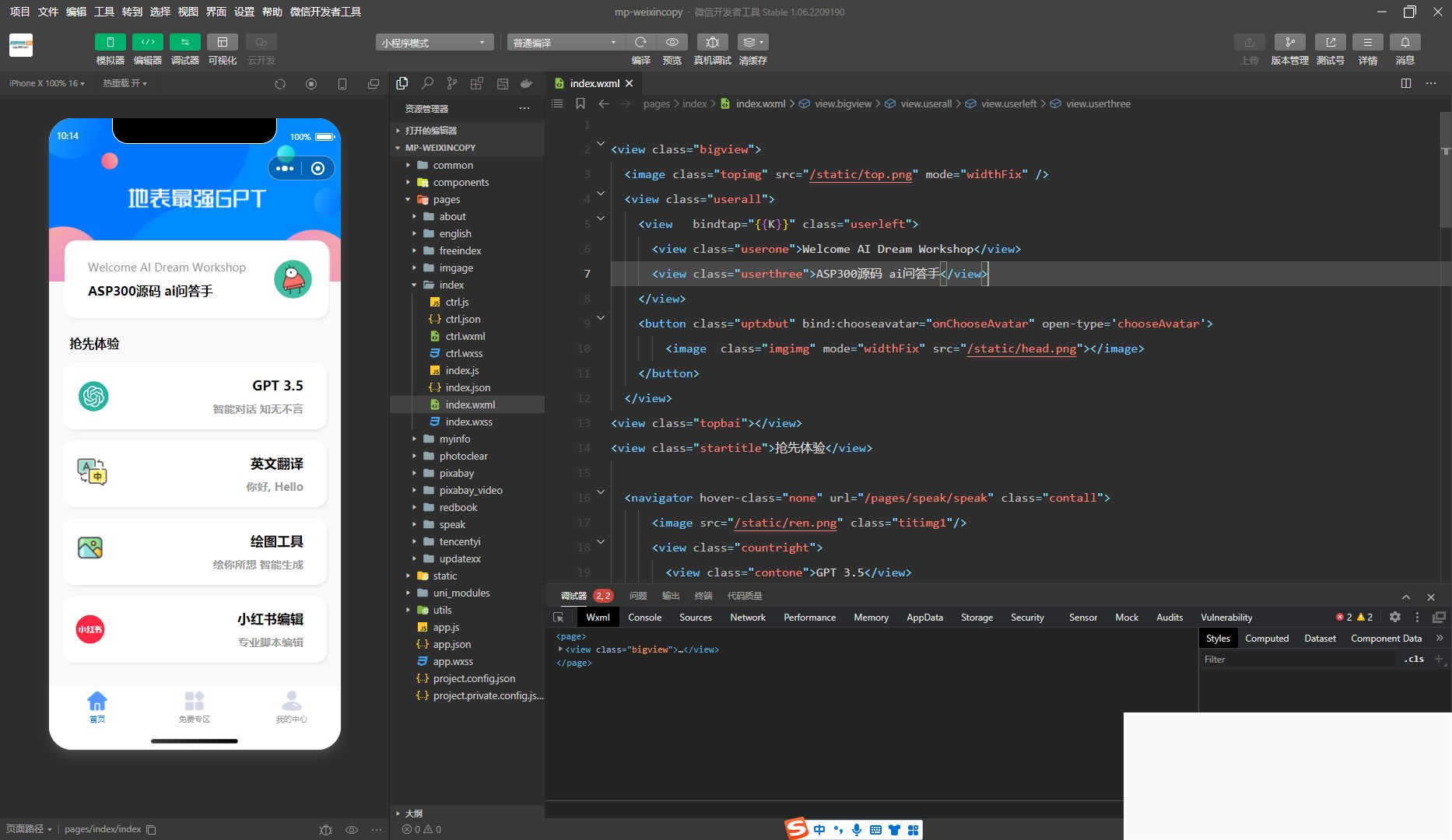This screenshot has height=840, width=1452.
Task: Click the real device debug icon
Action: pos(711,43)
